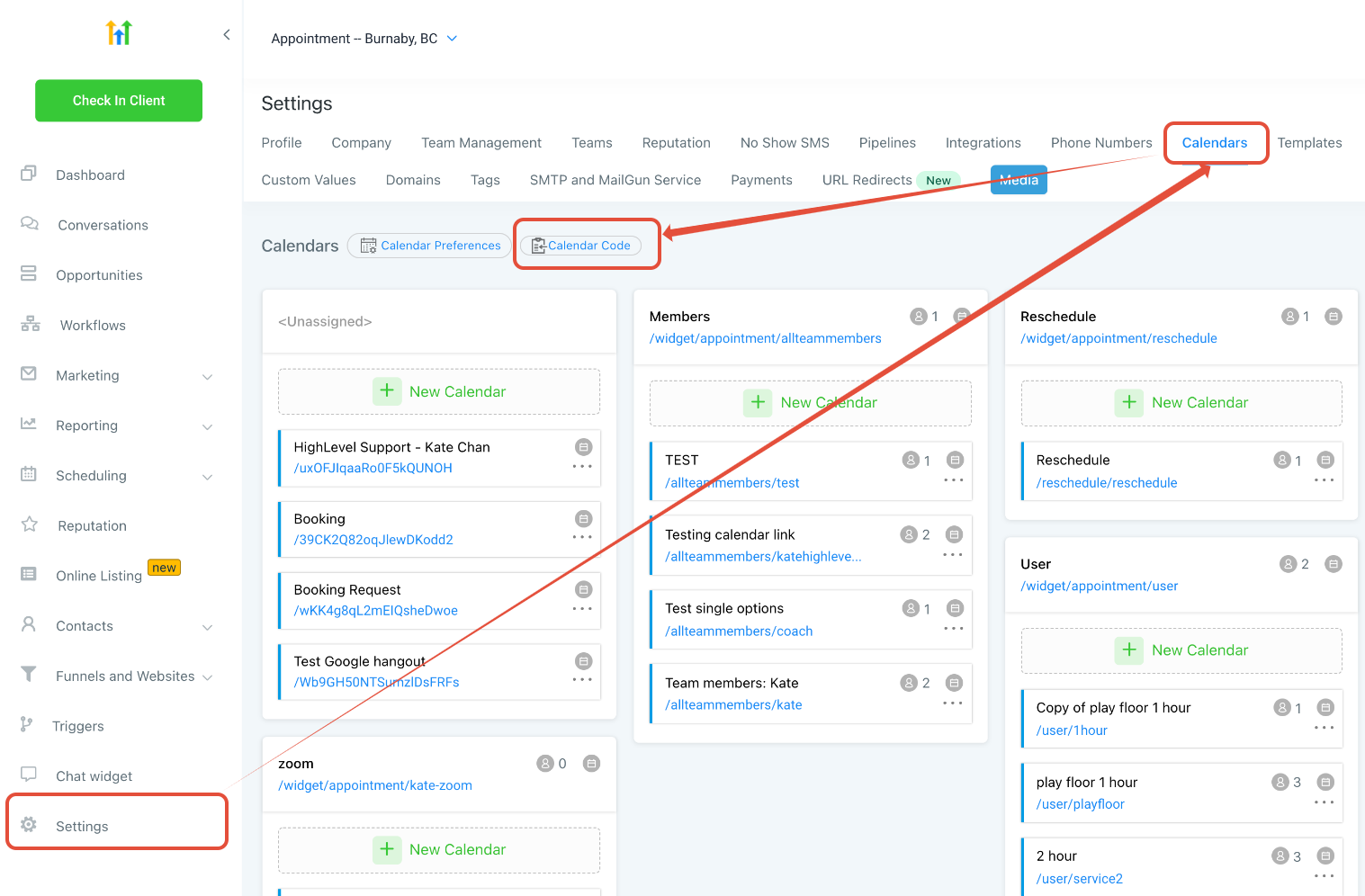Viewport: 1365px width, 896px height.
Task: Click calendar icon on zoom group header
Action: (591, 764)
